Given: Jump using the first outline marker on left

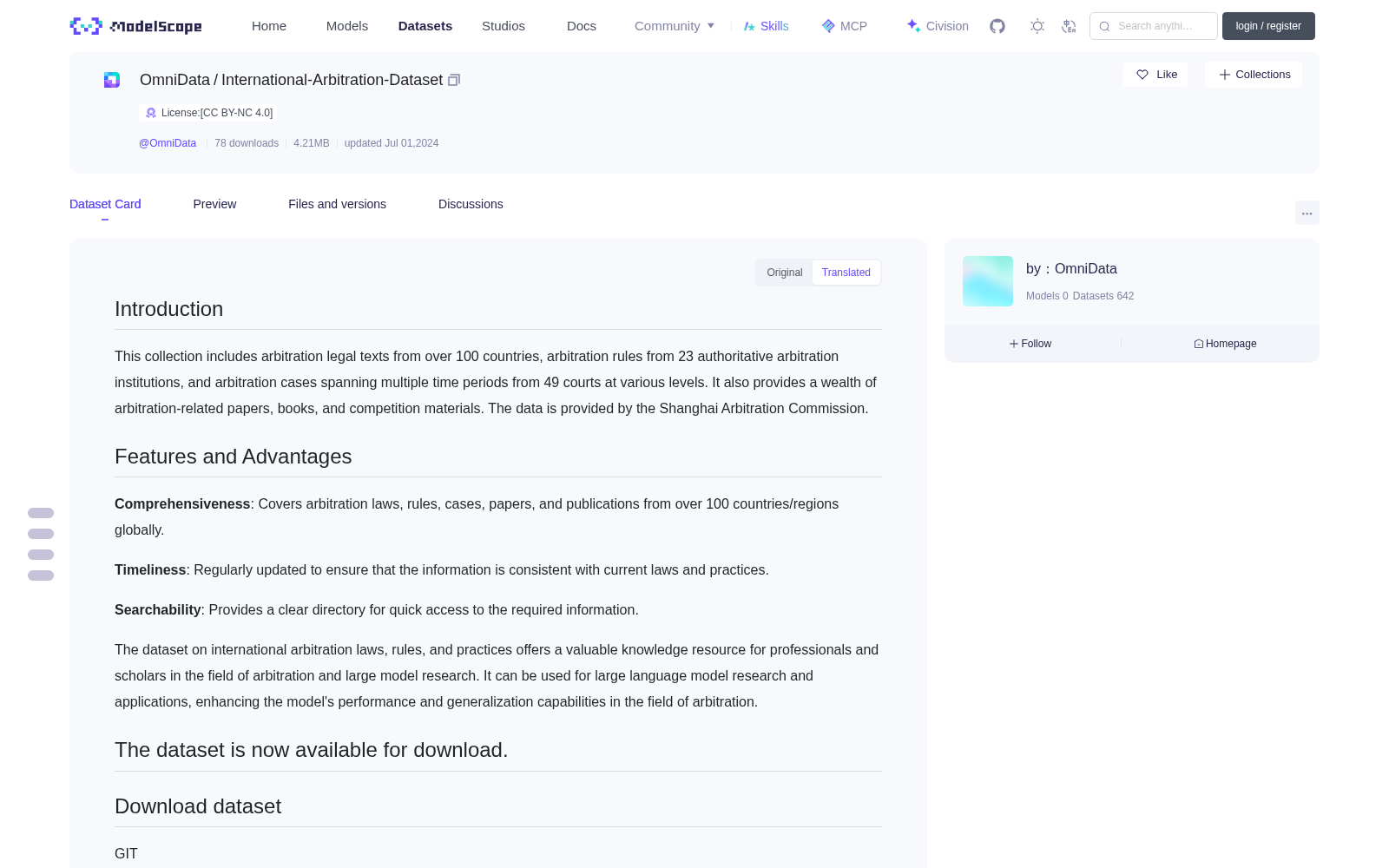Looking at the screenshot, I should (x=41, y=513).
